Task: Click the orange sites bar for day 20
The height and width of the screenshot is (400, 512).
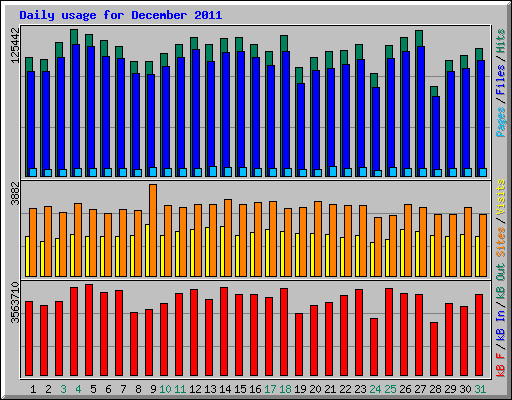Action: point(318,239)
